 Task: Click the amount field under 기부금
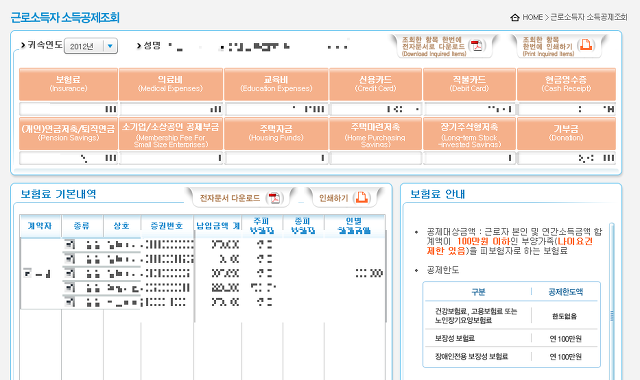[x=566, y=158]
